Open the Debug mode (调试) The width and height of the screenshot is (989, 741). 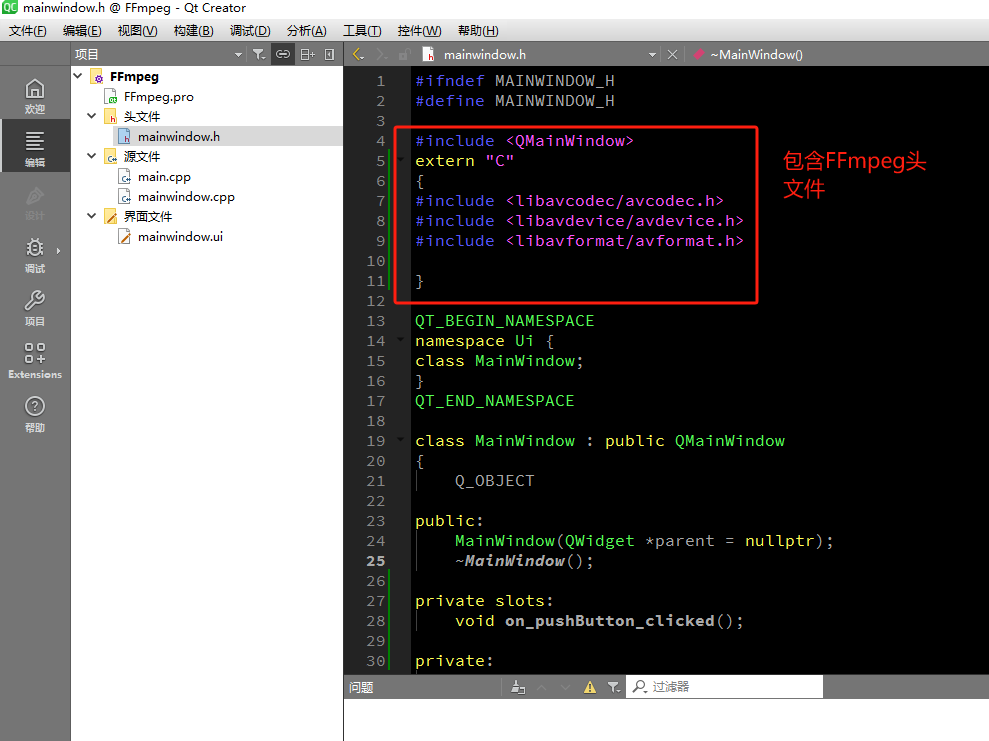point(35,255)
